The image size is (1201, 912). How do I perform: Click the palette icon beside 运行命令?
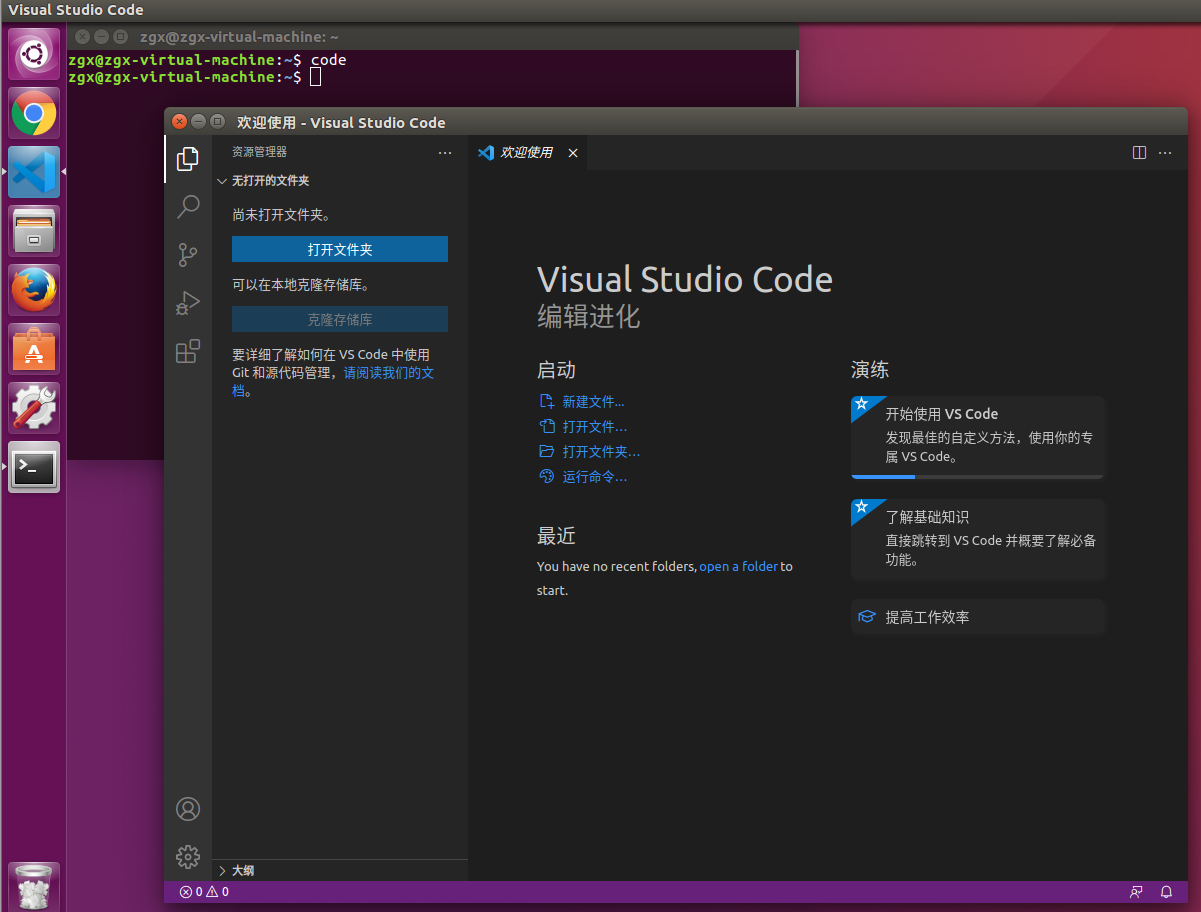click(546, 477)
